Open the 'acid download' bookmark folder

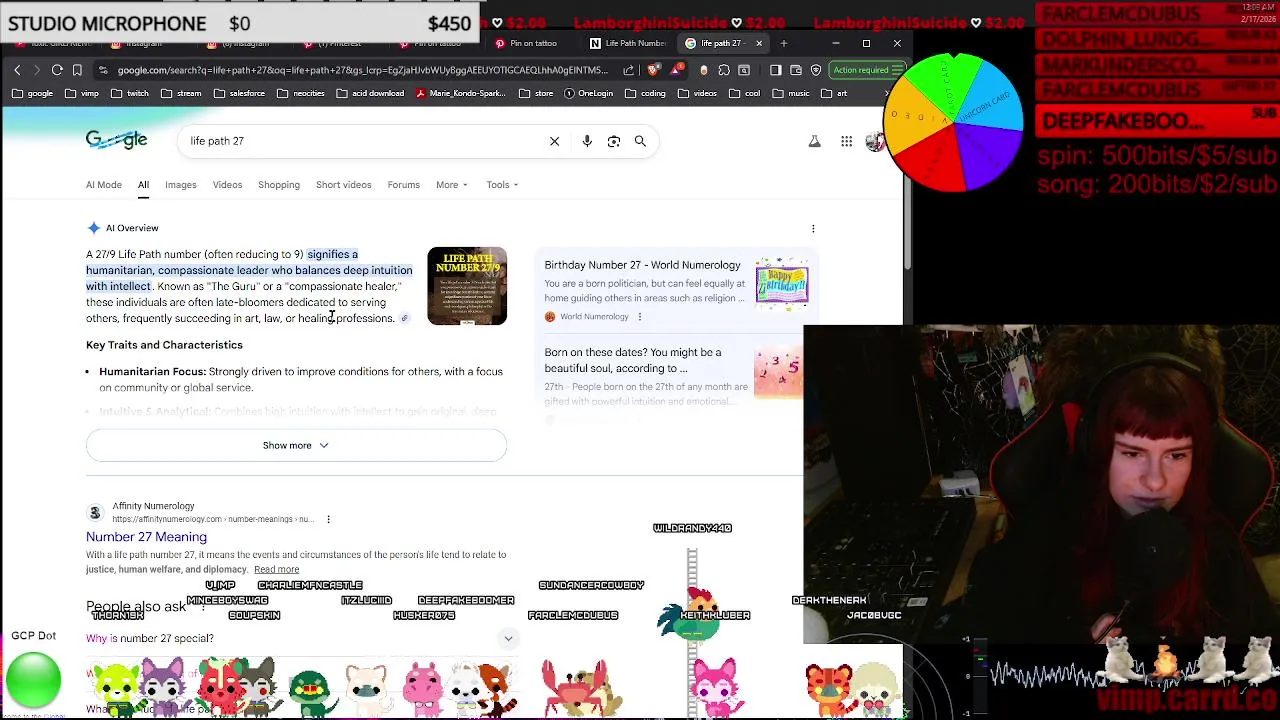(x=370, y=93)
